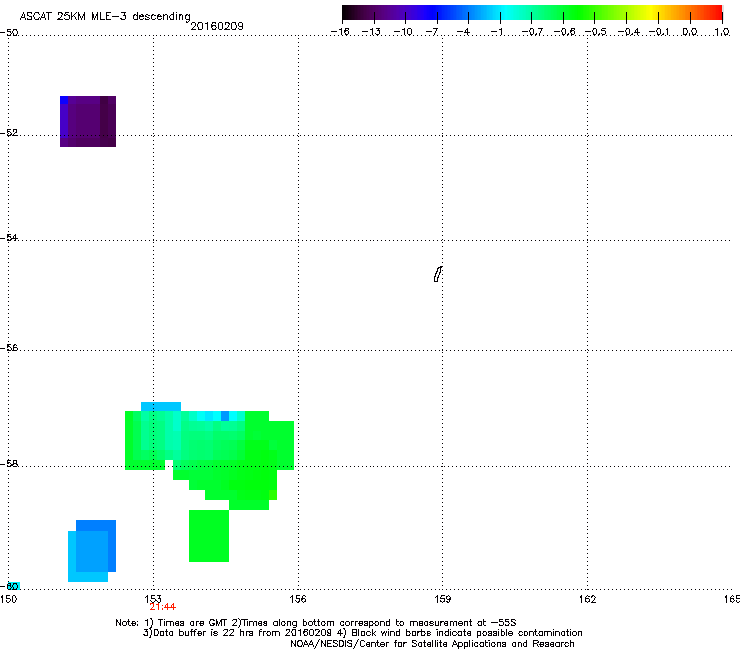Click the date label 20160209
The height and width of the screenshot is (650, 740).
coord(217,26)
